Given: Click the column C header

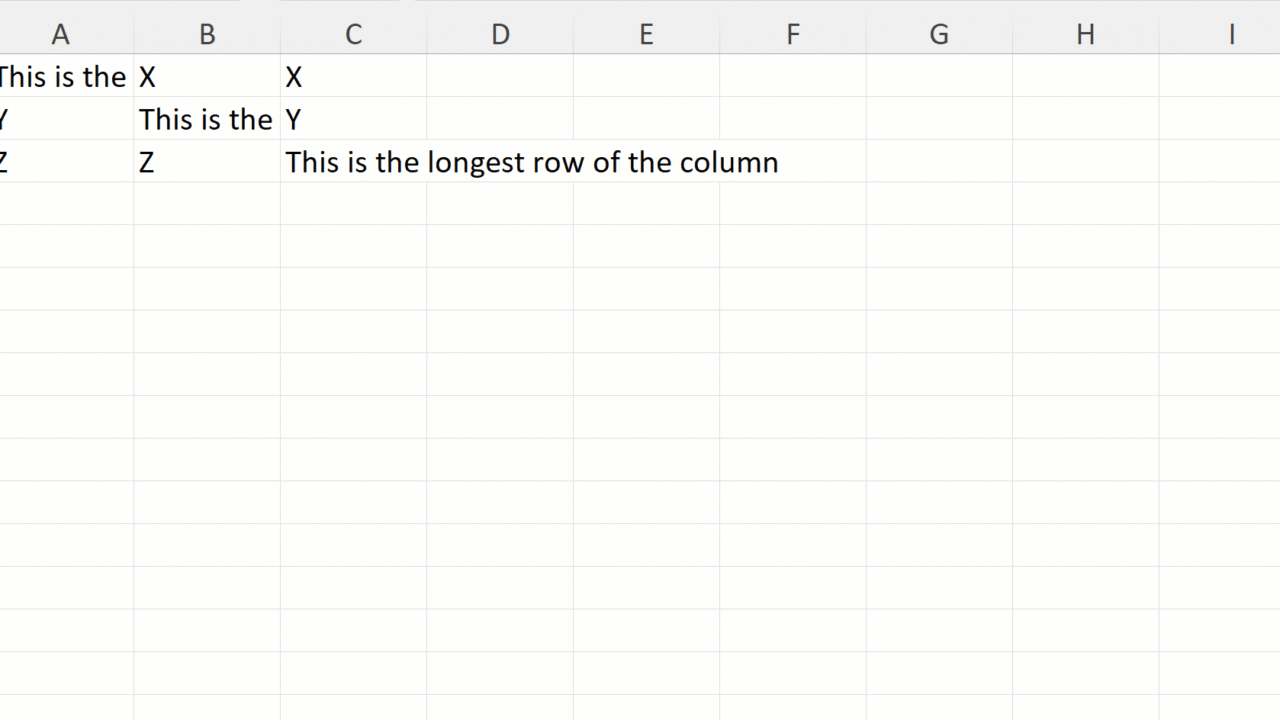Looking at the screenshot, I should (353, 34).
